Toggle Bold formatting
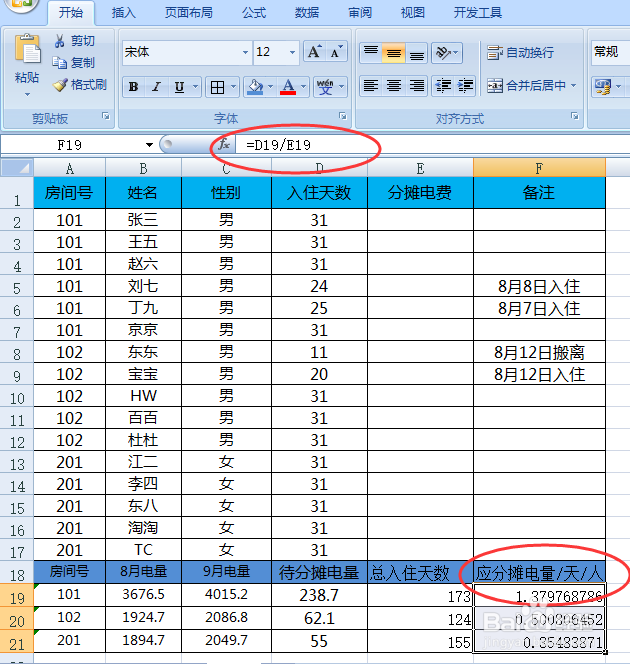 point(133,87)
